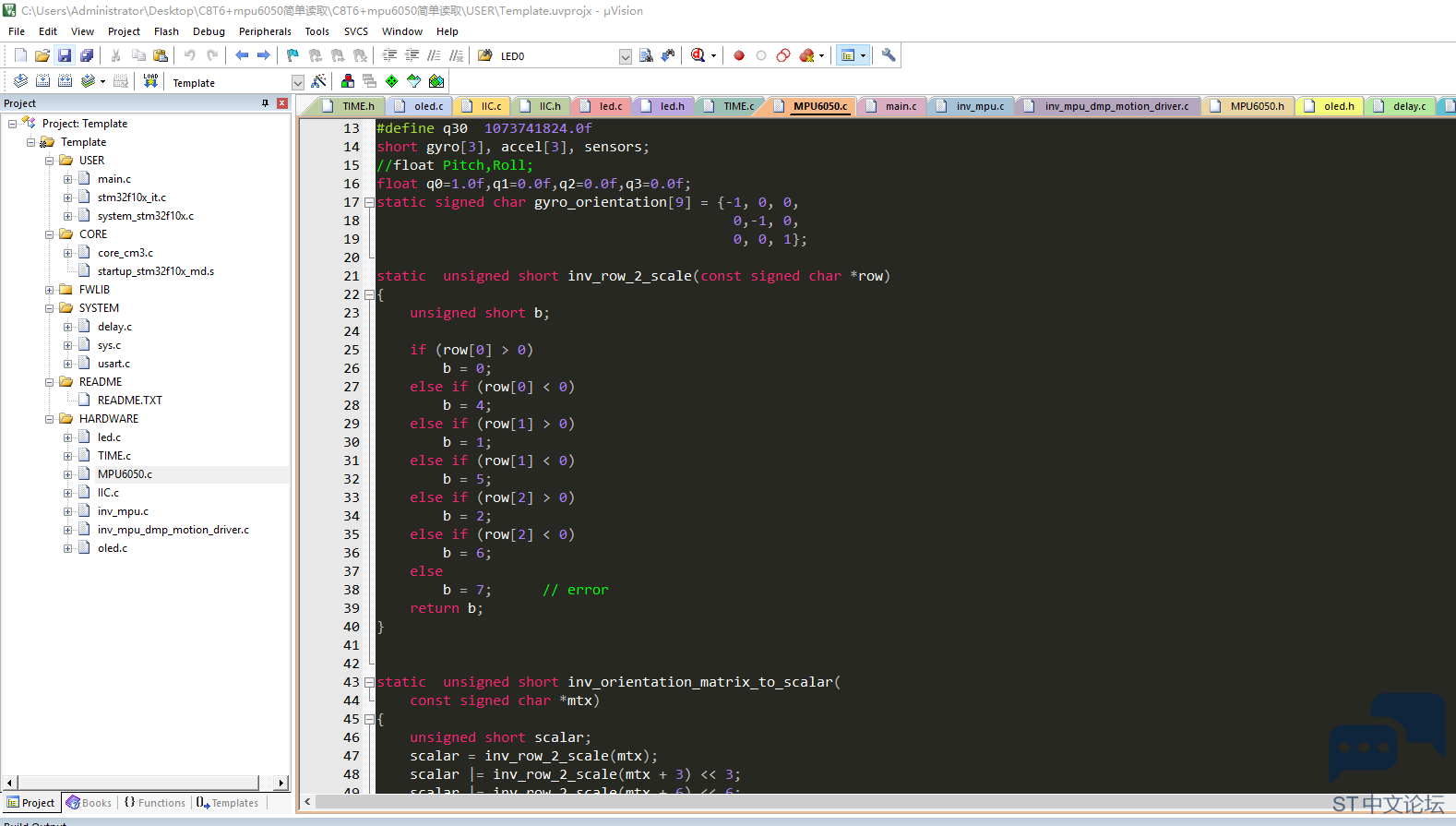Switch to the inv_mpu_dmp_motion_driver.c tab
The image size is (1456, 826).
[x=1107, y=106]
